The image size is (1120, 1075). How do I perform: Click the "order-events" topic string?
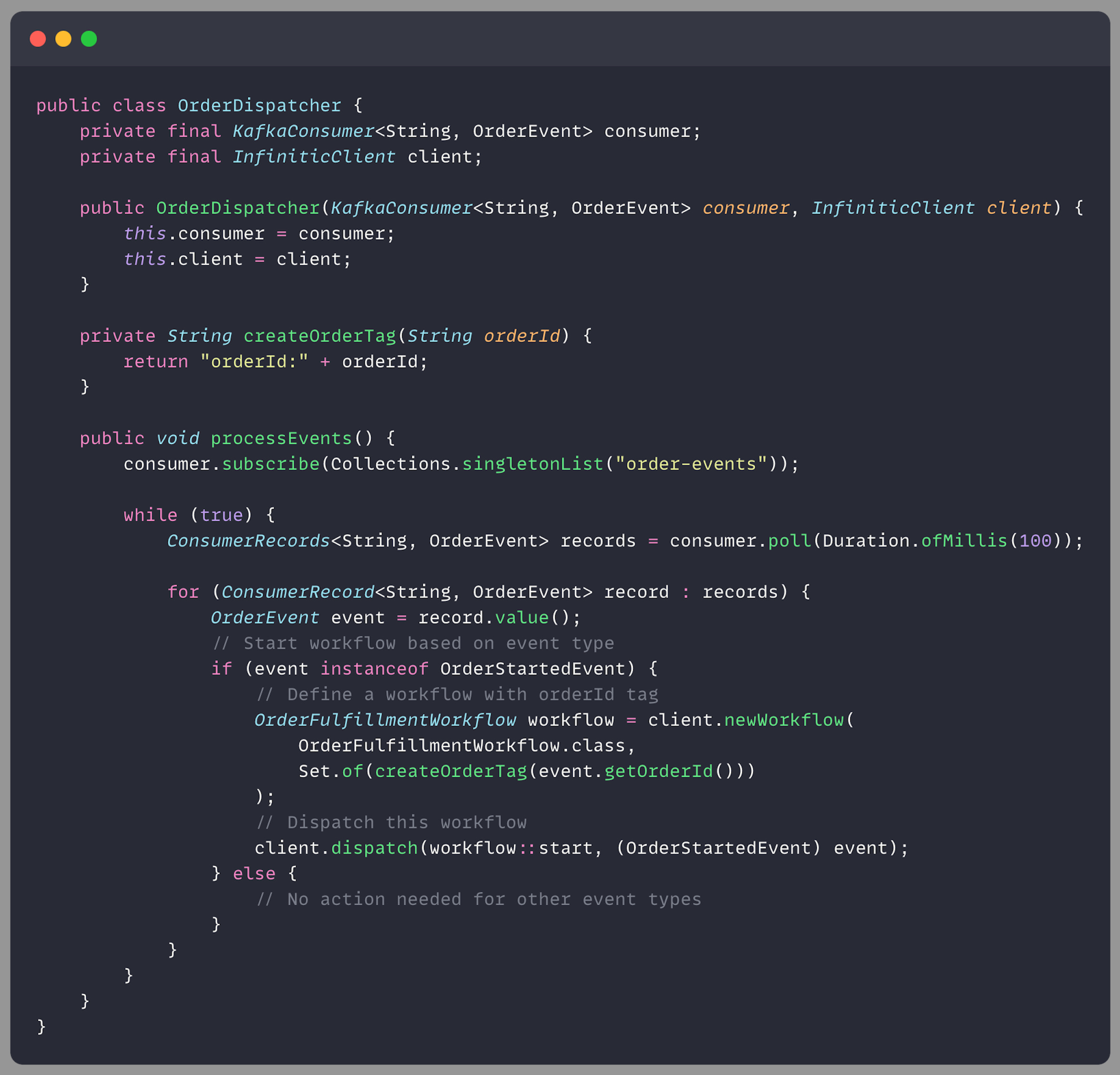(x=691, y=464)
